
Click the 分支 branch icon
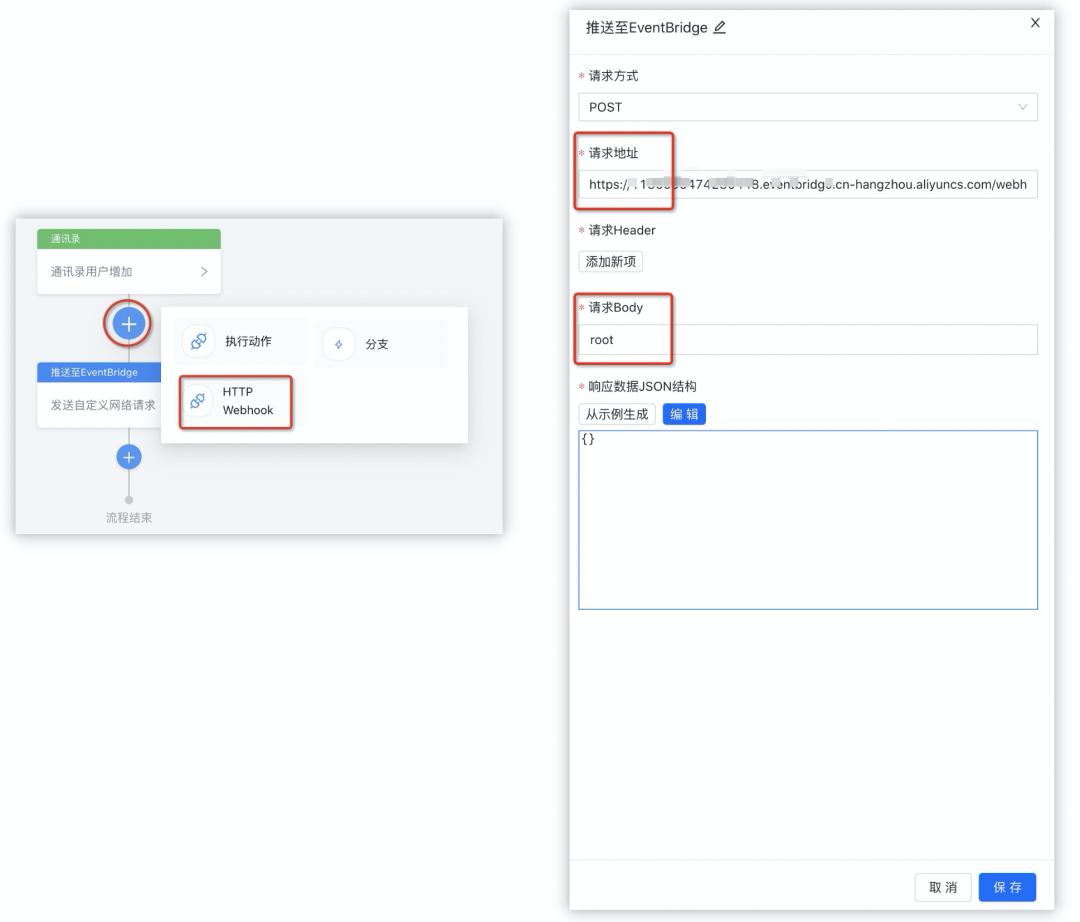pos(338,344)
